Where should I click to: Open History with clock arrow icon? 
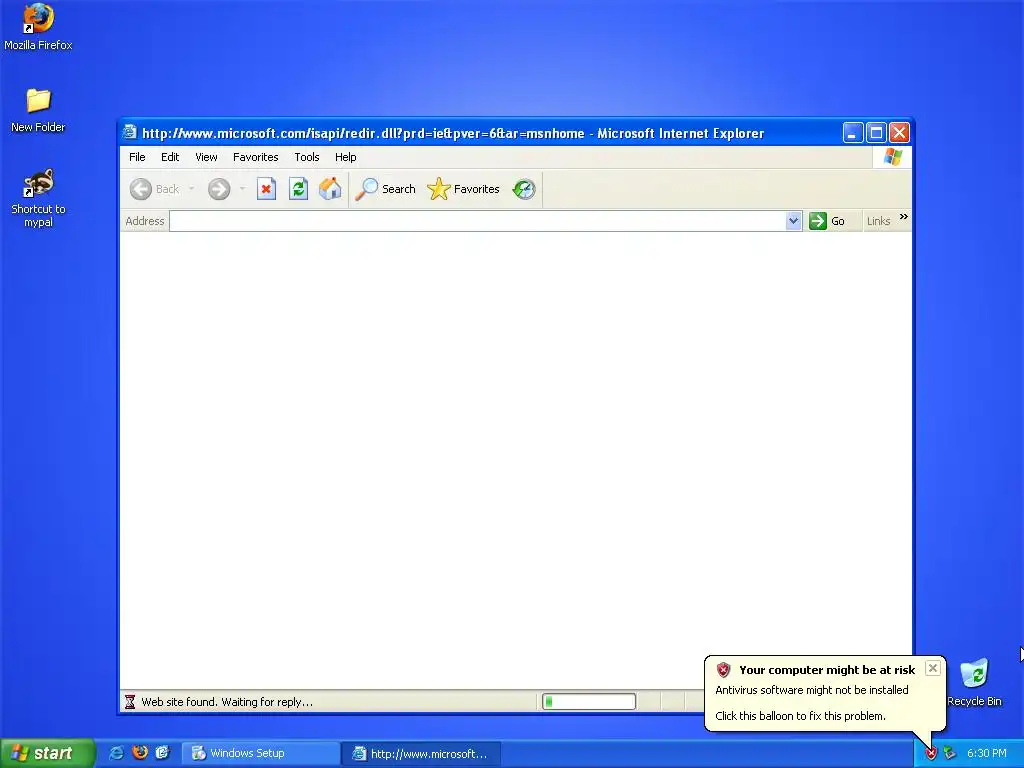(x=524, y=189)
